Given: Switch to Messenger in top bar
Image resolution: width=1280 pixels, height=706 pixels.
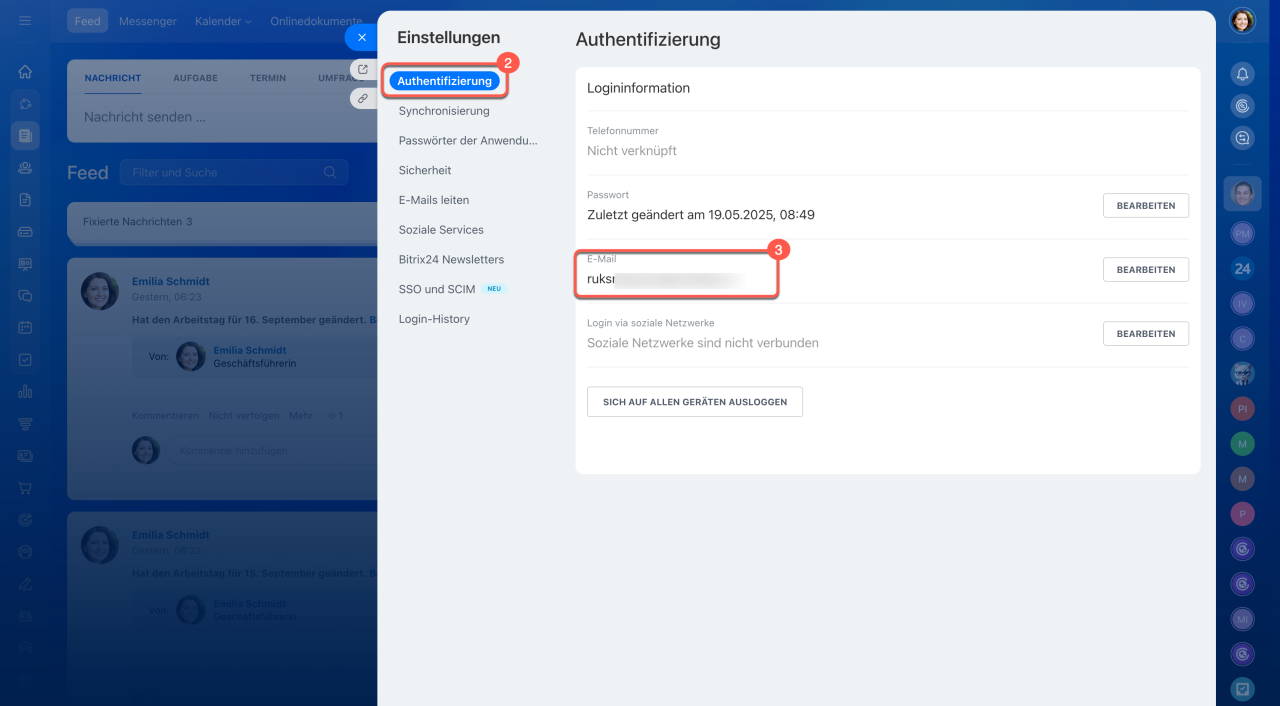Looking at the screenshot, I should point(147,21).
